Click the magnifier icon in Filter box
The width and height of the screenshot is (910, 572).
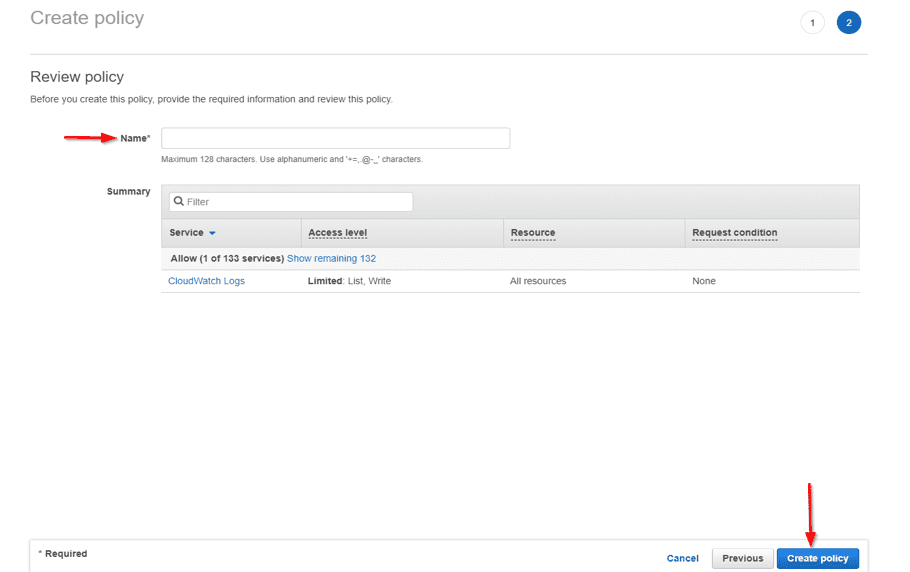(179, 202)
